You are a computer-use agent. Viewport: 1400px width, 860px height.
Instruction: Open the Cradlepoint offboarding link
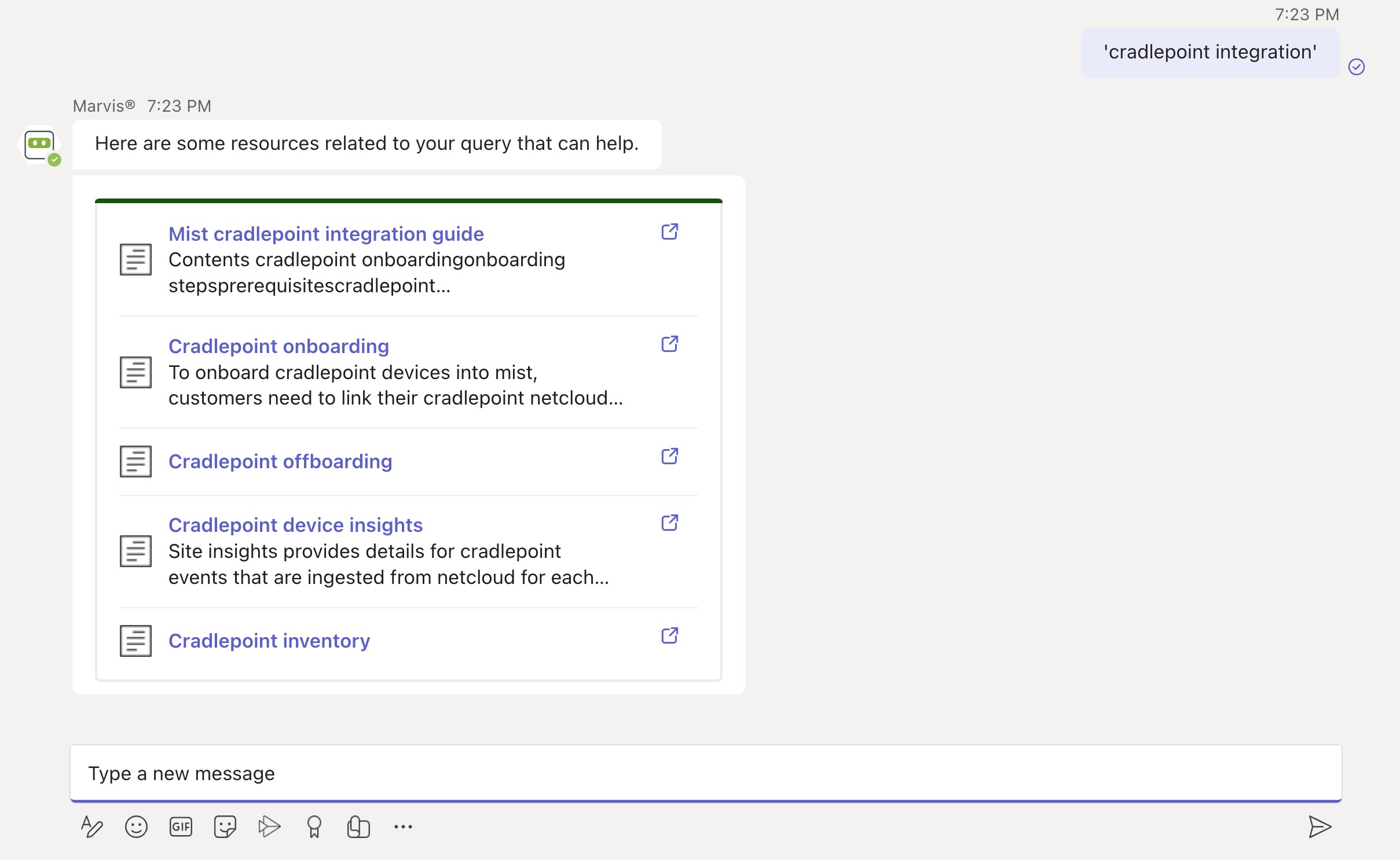[x=280, y=461]
